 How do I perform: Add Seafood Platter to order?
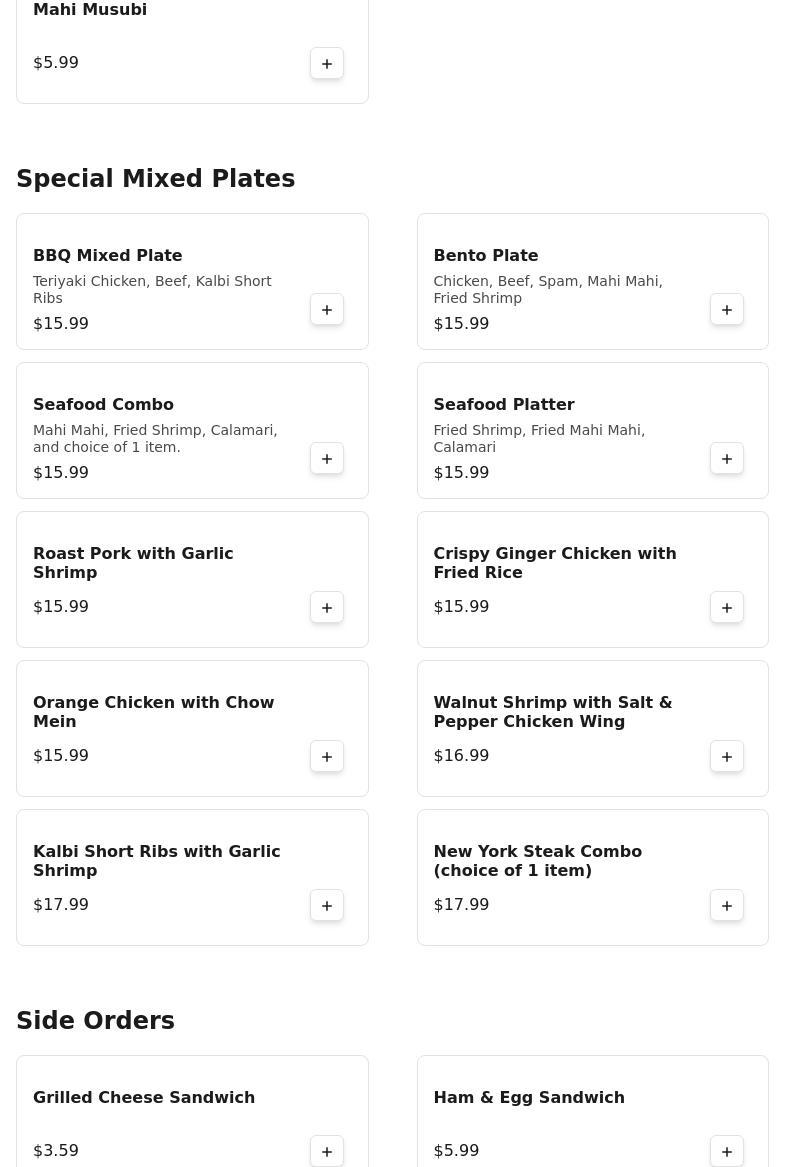point(727,459)
